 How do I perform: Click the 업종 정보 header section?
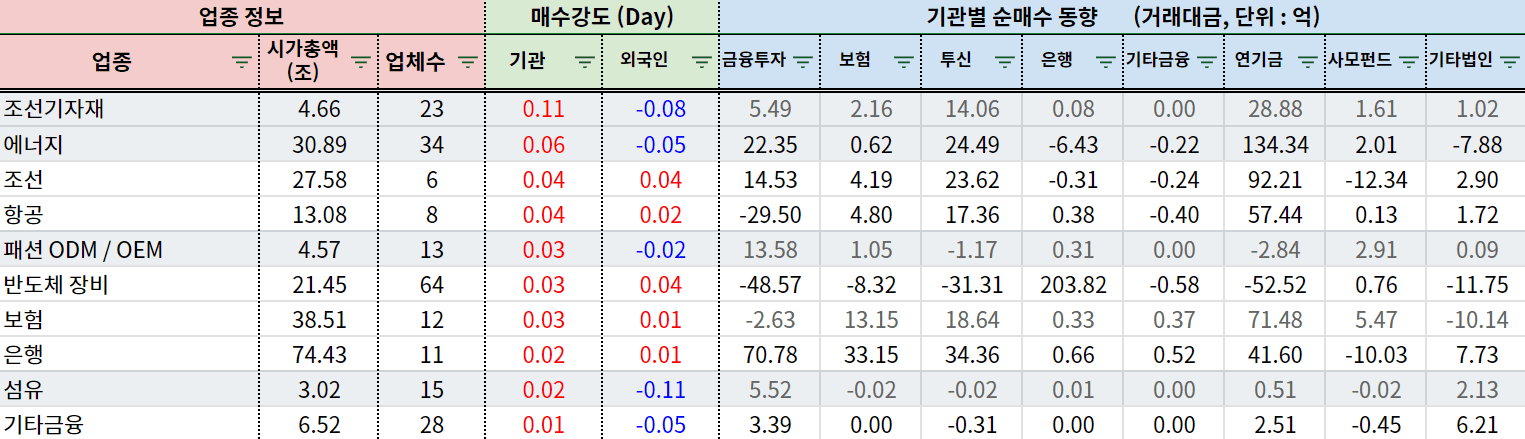point(241,17)
